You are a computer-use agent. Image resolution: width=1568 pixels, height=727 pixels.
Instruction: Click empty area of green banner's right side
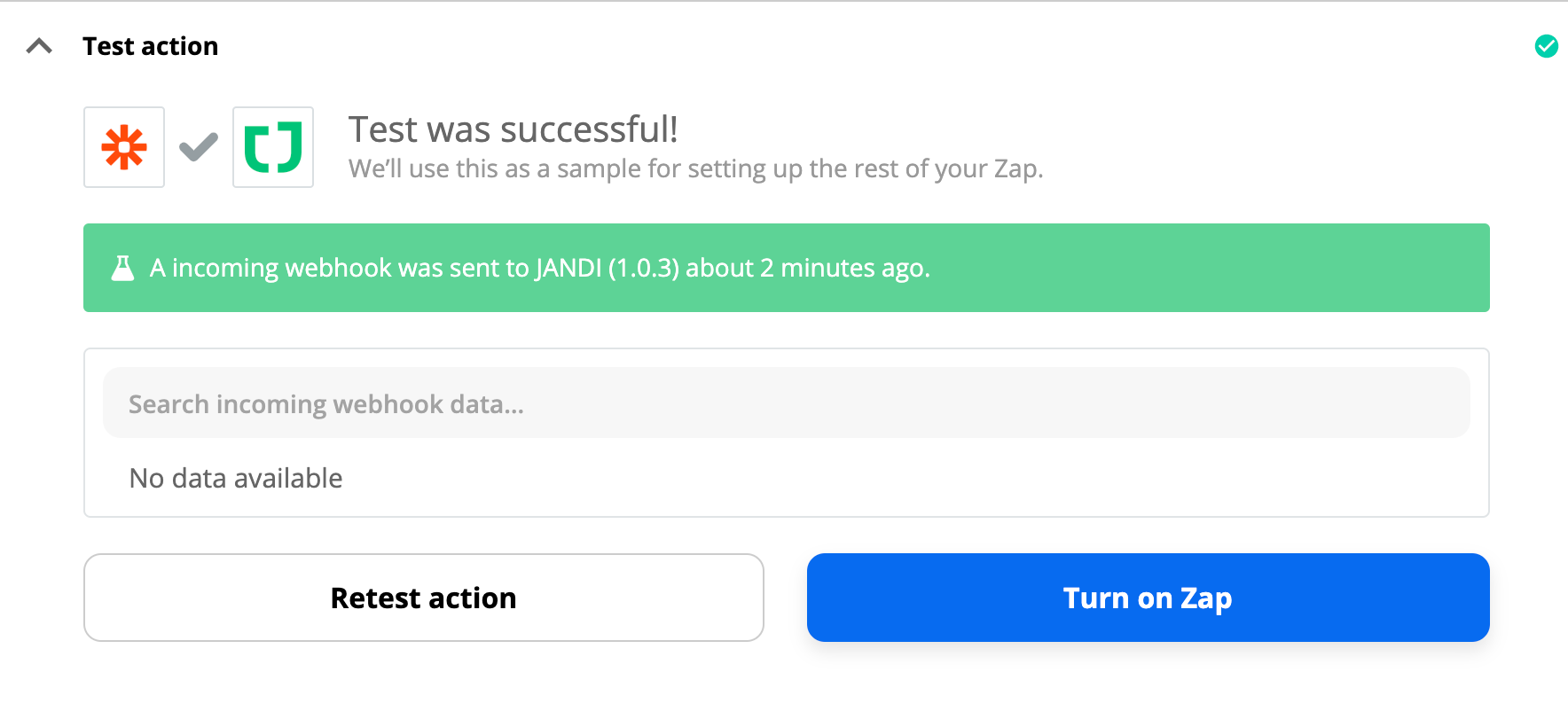[x=1242, y=268]
